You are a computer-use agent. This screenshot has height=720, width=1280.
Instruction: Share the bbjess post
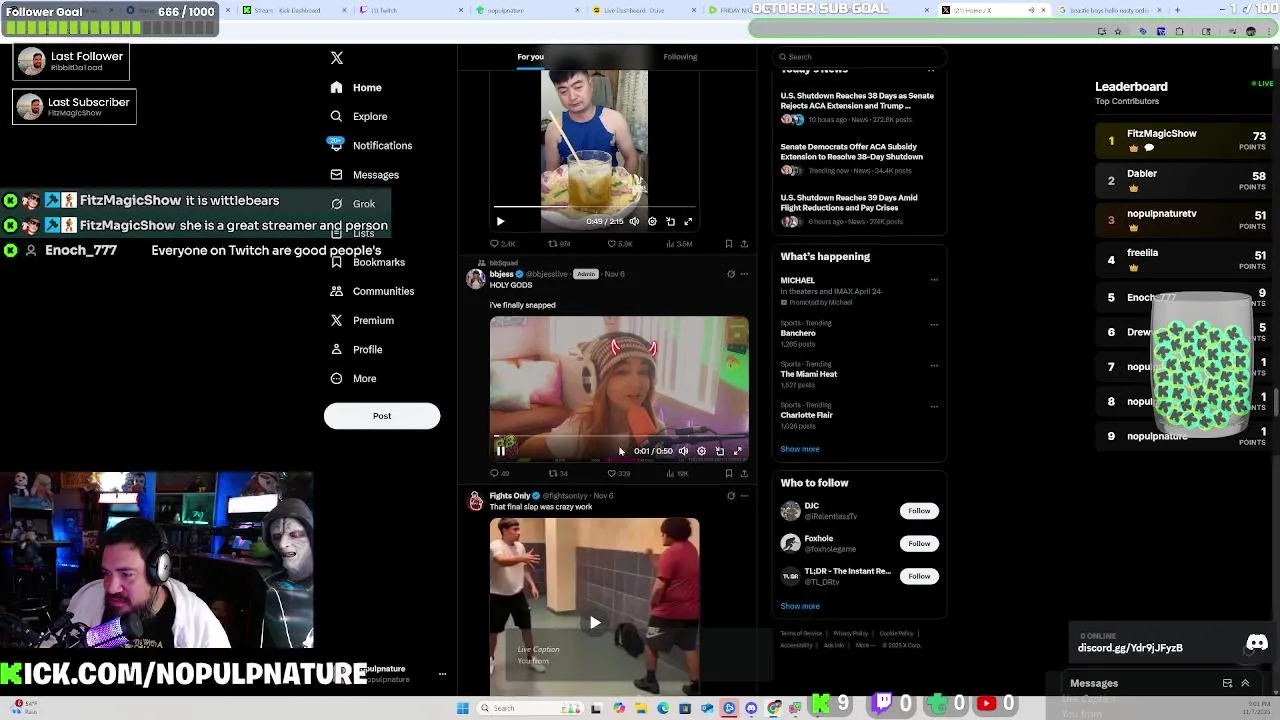tap(744, 474)
